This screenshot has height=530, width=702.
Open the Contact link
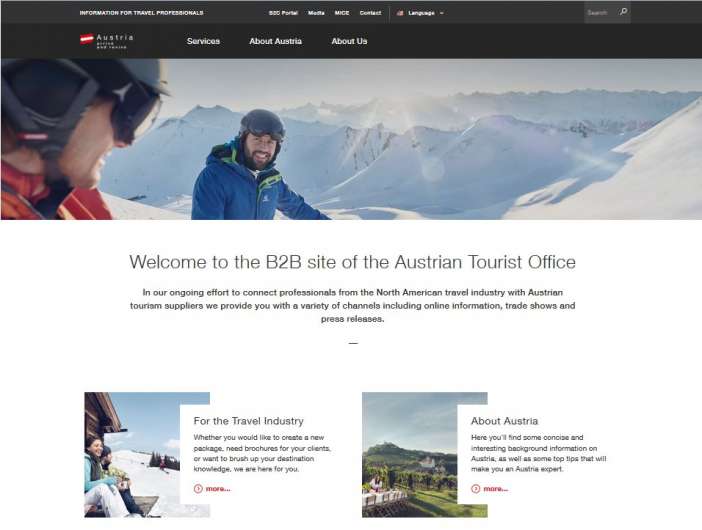click(370, 13)
